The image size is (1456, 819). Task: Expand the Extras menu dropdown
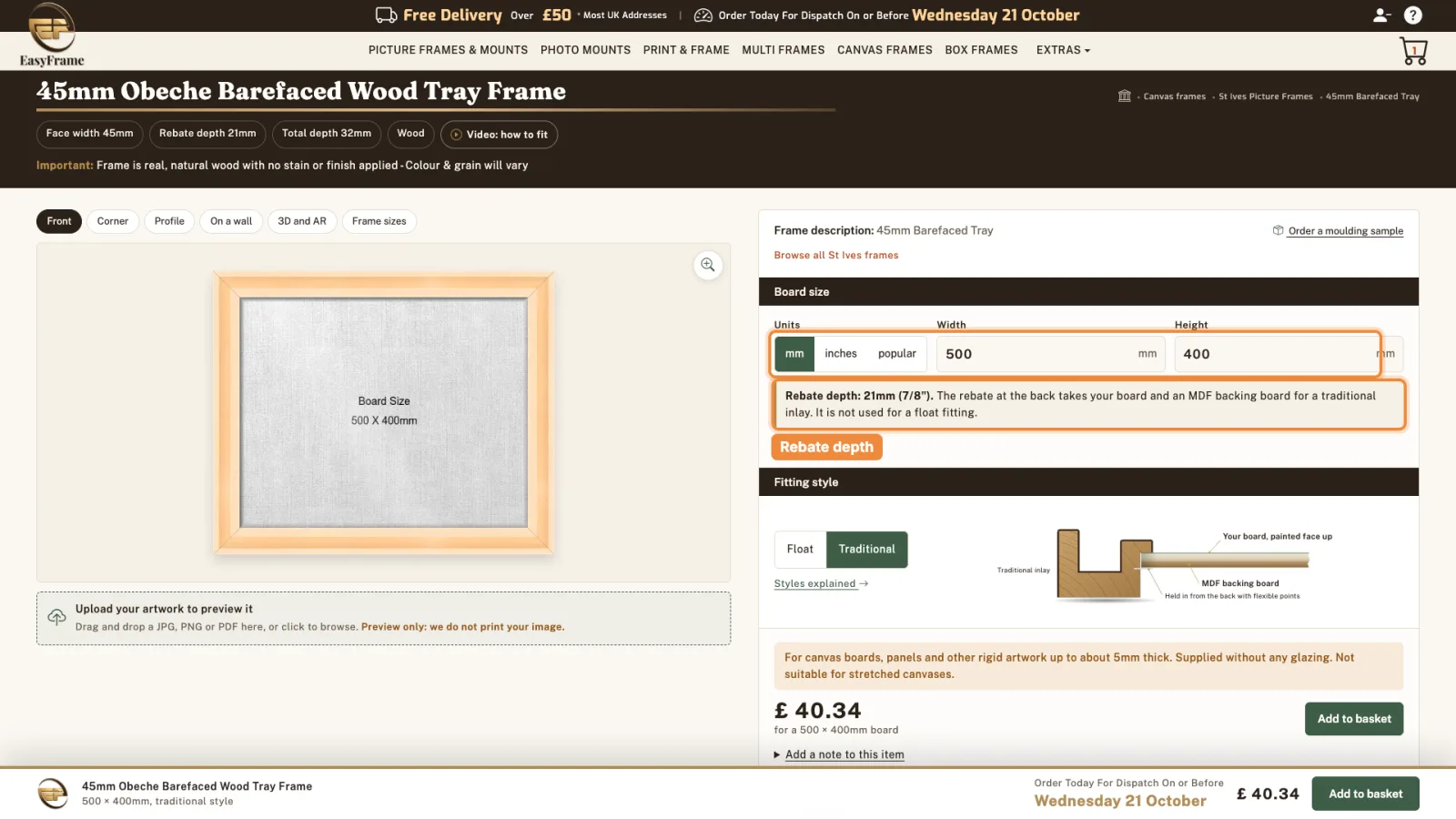point(1063,50)
